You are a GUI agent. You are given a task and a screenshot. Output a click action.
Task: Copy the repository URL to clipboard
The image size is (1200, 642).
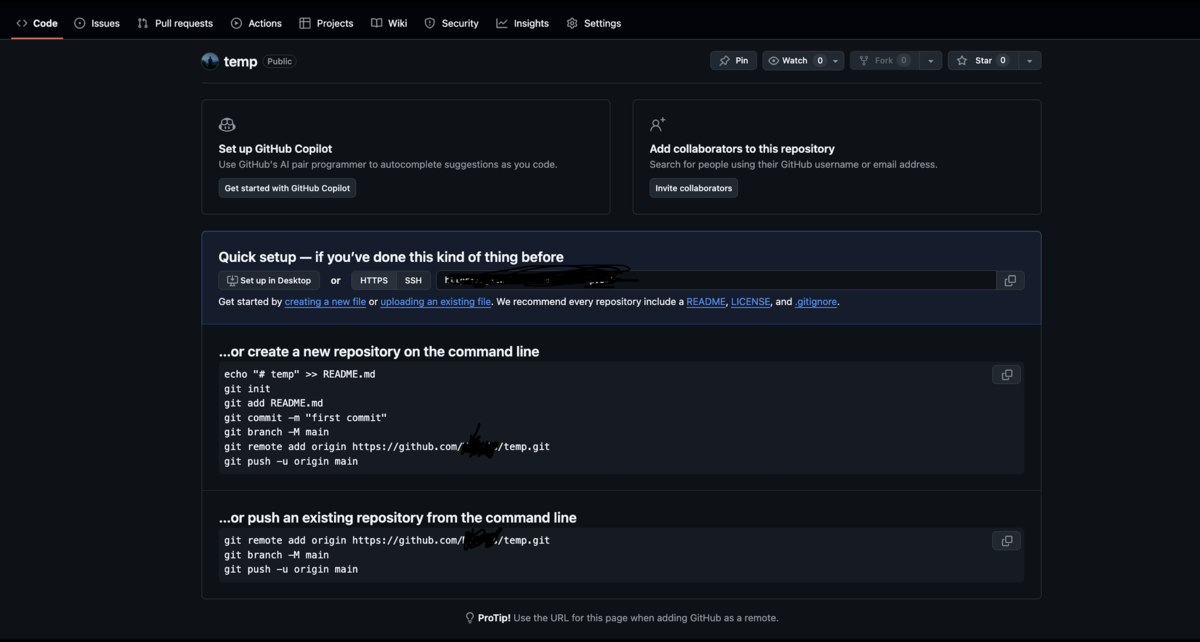click(1010, 281)
